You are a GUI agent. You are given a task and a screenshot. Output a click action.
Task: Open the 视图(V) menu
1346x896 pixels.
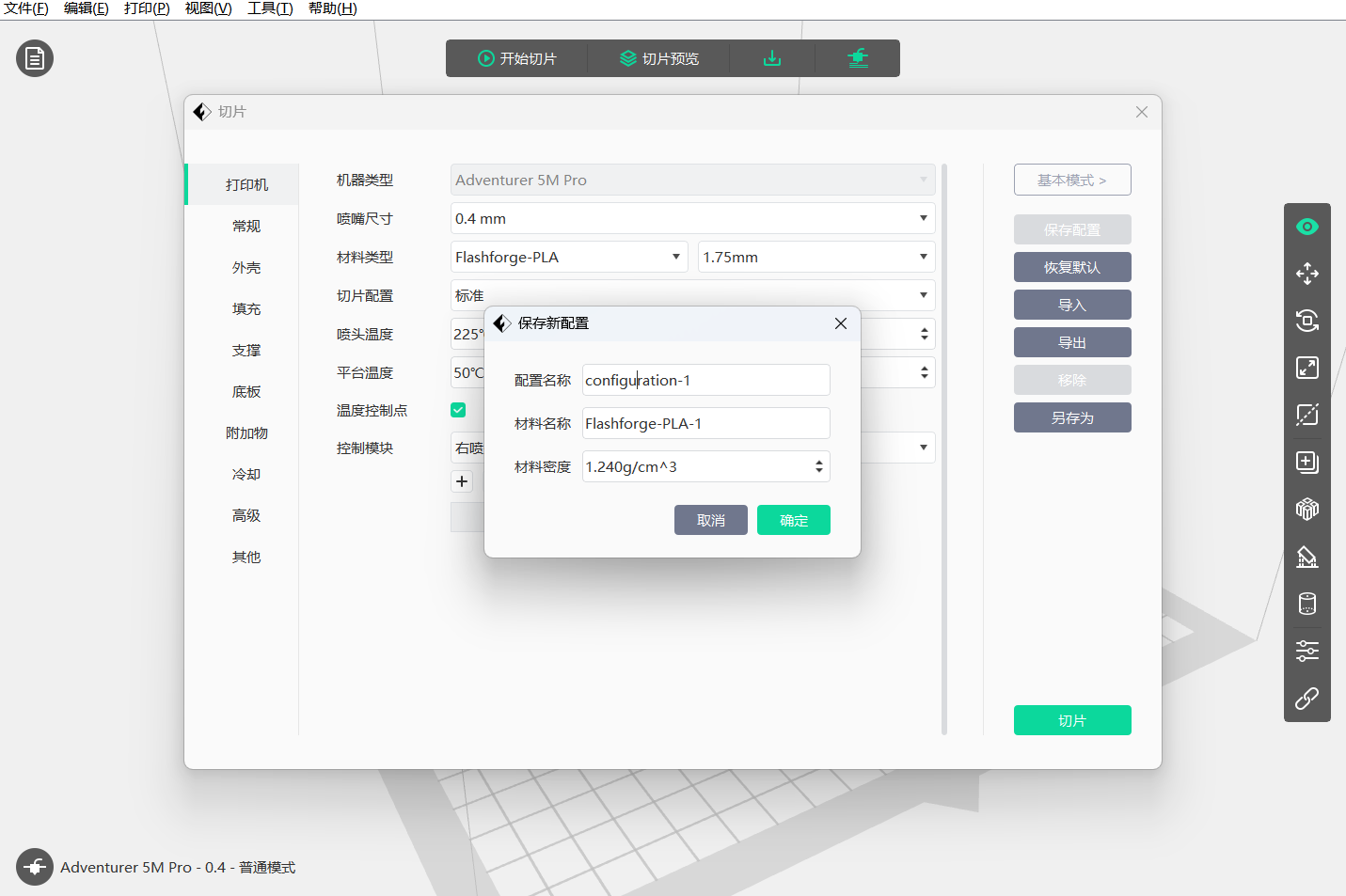[x=209, y=8]
